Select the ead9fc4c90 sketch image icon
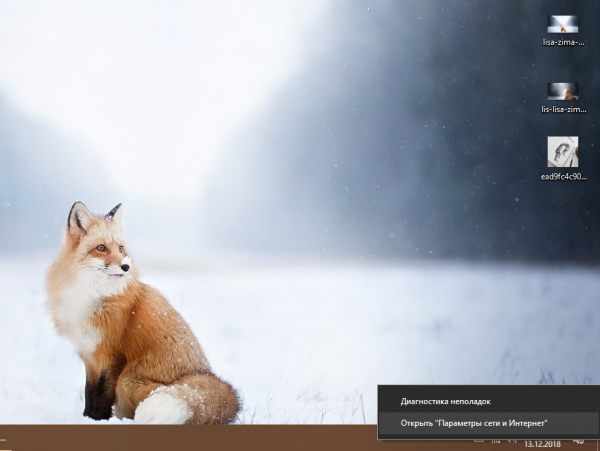The width and height of the screenshot is (600, 451). pyautogui.click(x=562, y=151)
